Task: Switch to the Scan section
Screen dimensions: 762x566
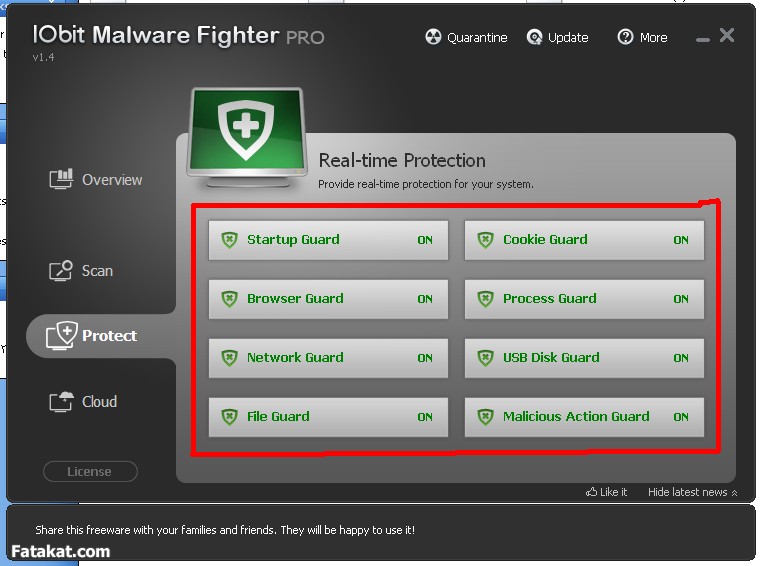Action: click(81, 271)
